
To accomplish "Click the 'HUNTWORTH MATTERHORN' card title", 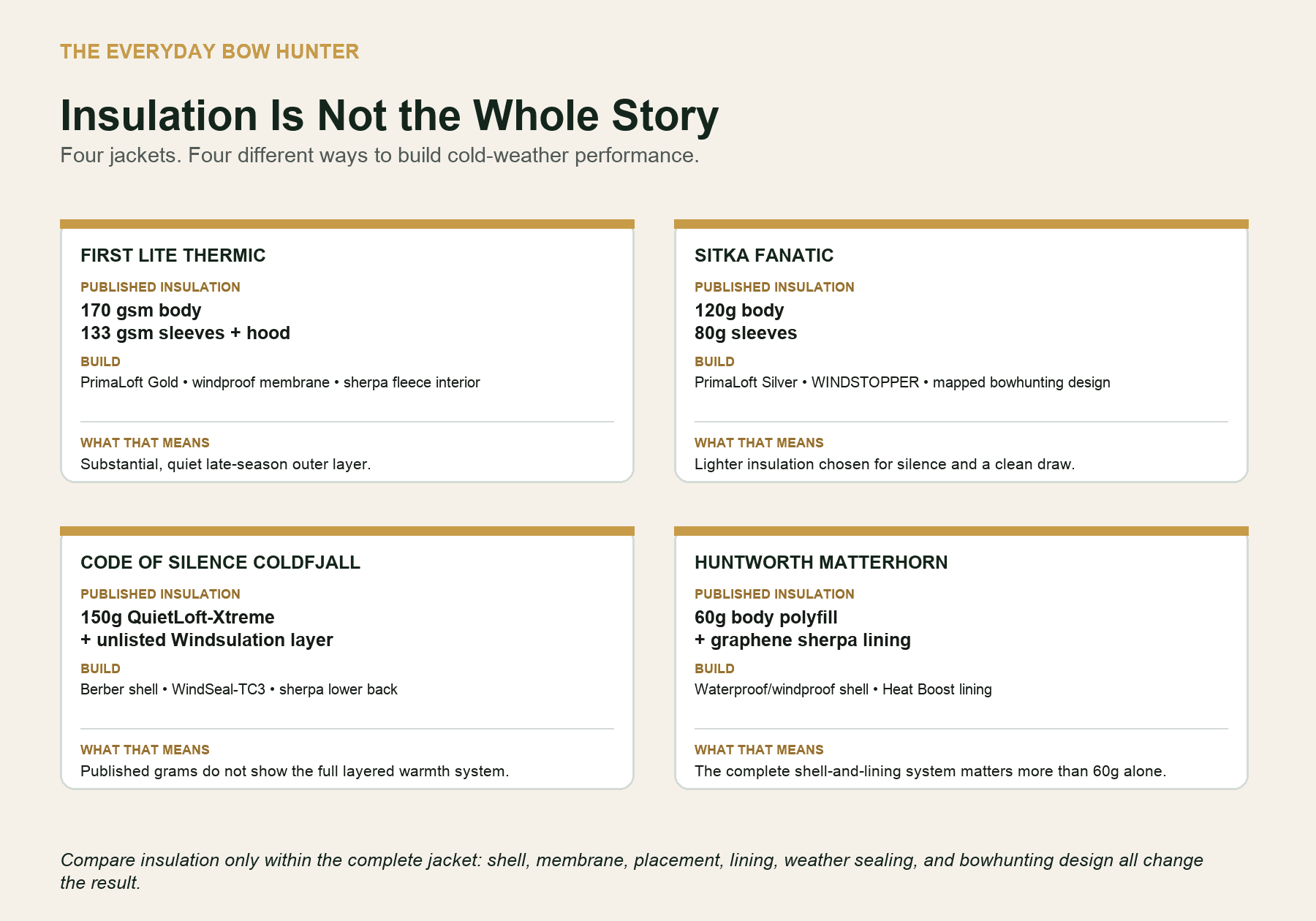I will coord(821,562).
